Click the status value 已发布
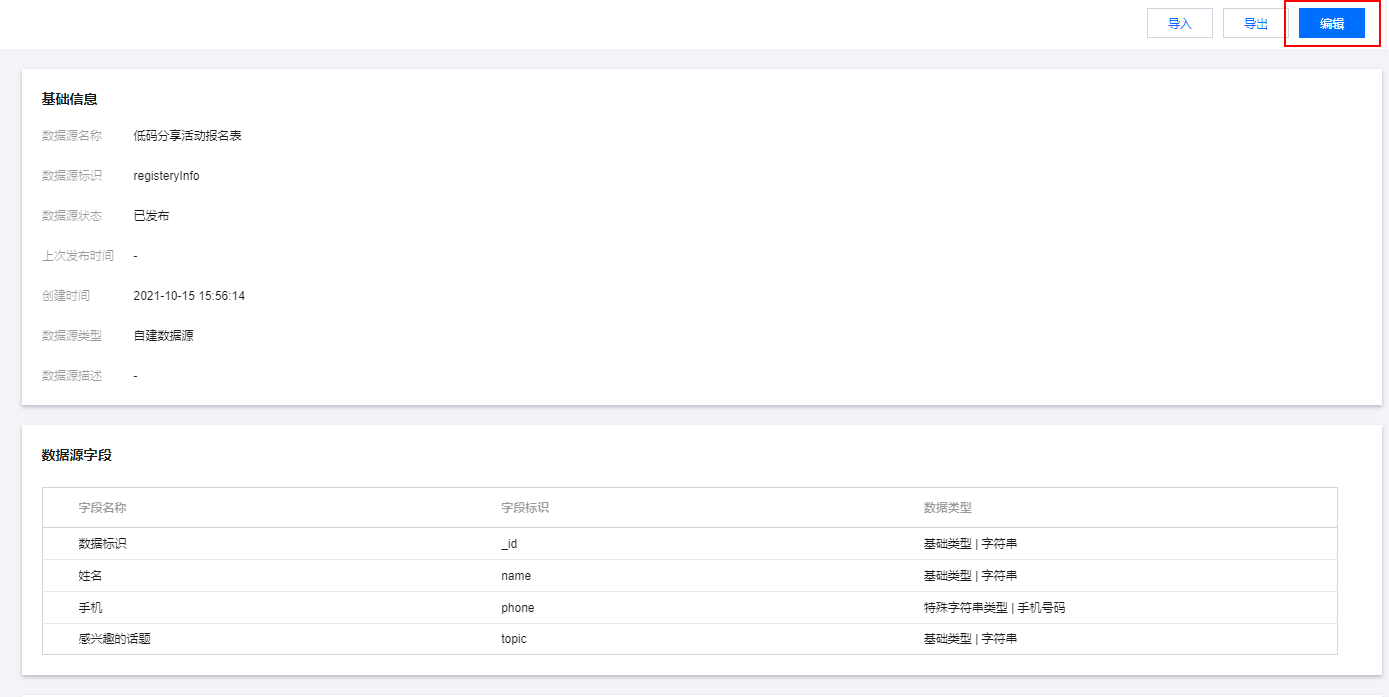This screenshot has width=1389, height=697. tap(151, 215)
